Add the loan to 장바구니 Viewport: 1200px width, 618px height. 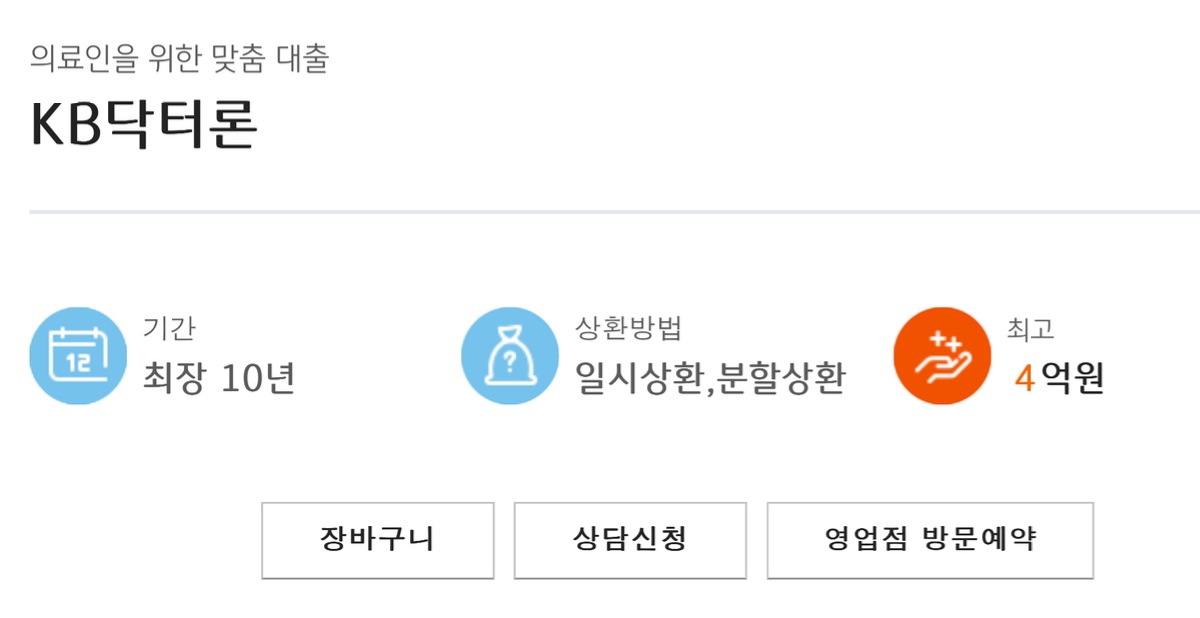378,540
